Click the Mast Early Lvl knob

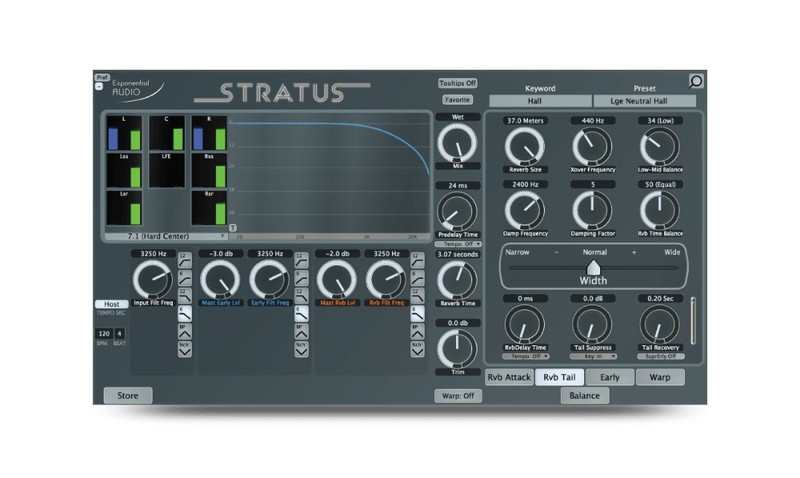(x=220, y=280)
